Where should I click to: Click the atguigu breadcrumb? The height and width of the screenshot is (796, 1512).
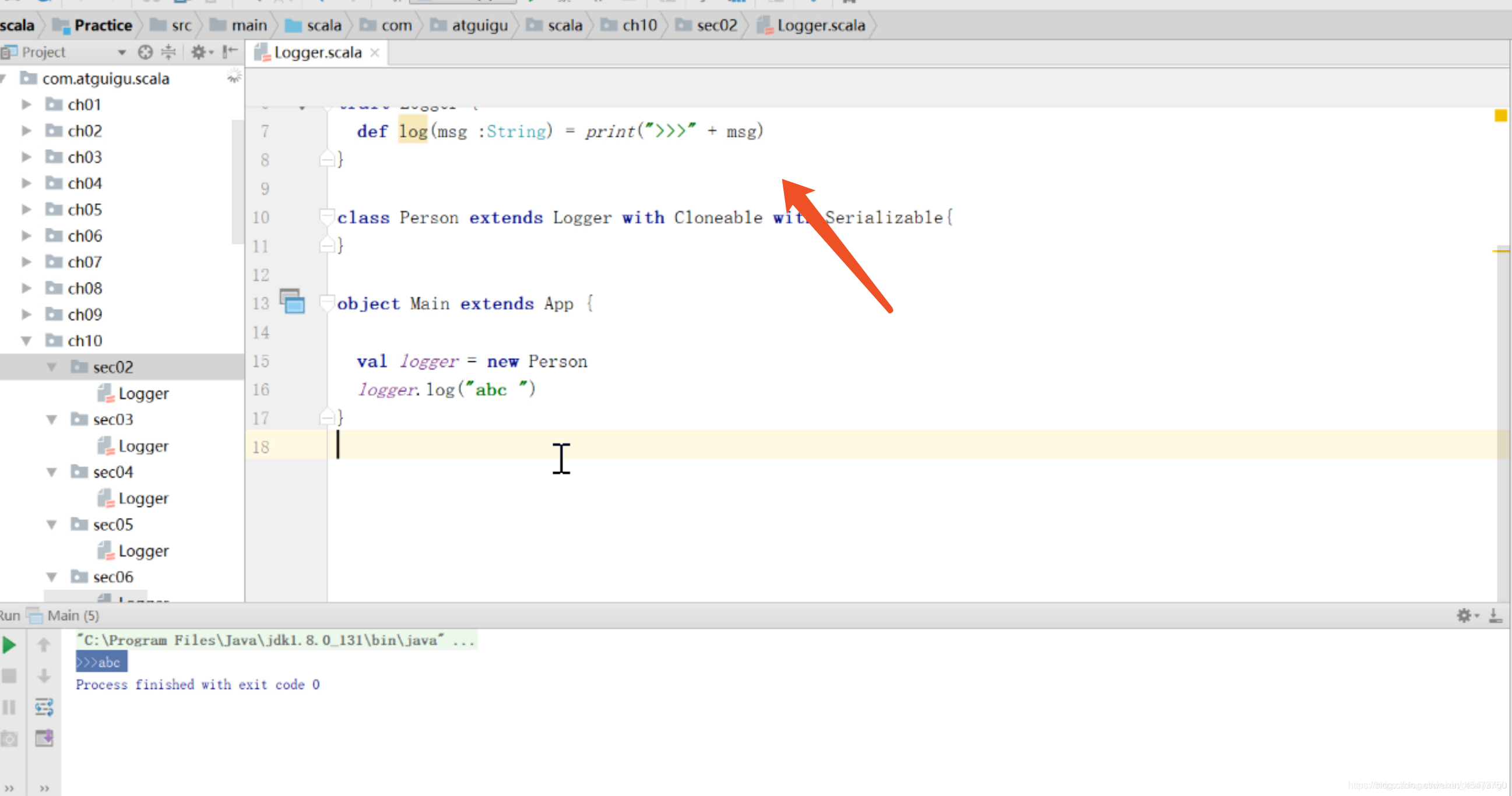[x=480, y=25]
